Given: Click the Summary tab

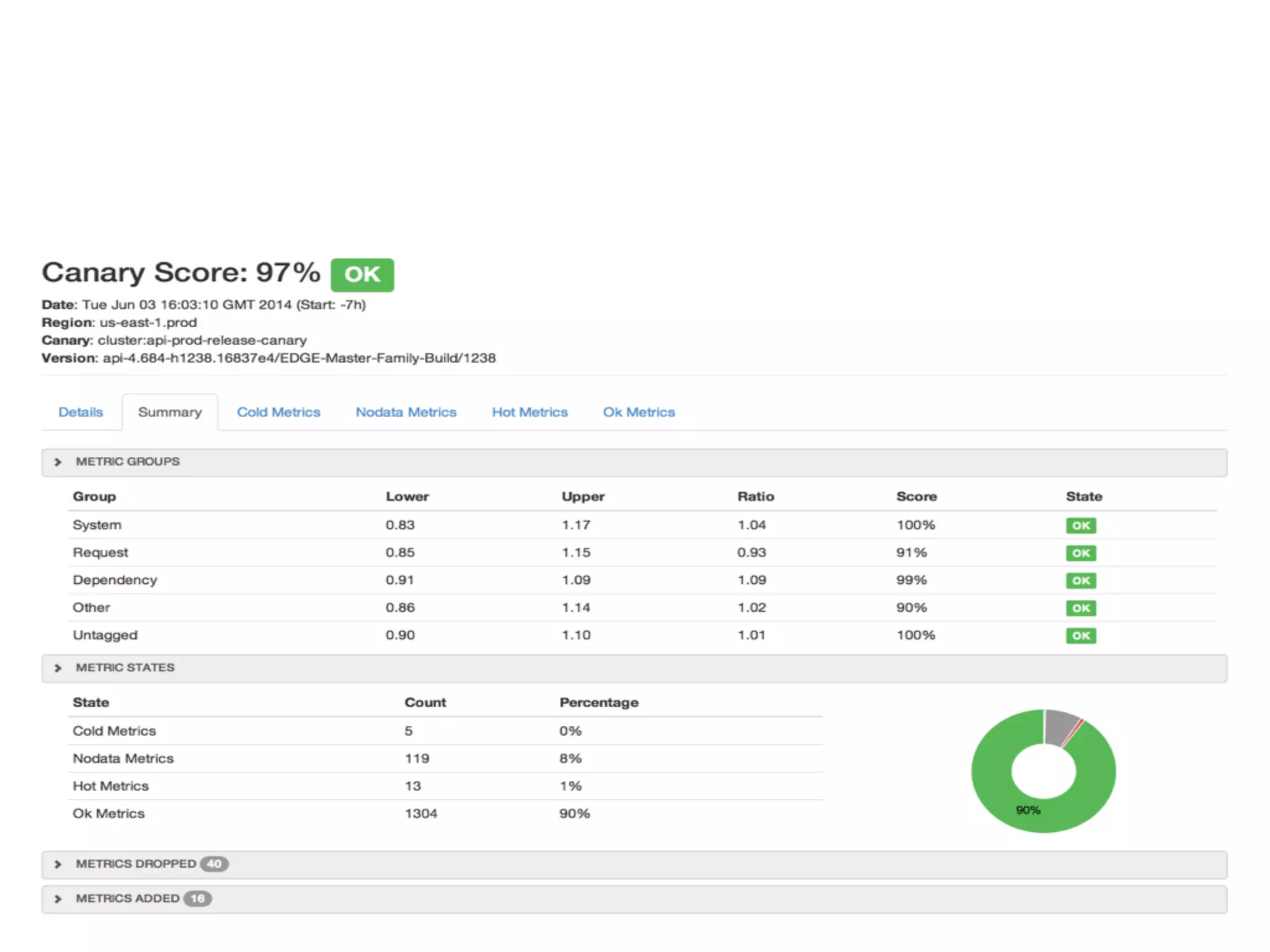Looking at the screenshot, I should click(170, 412).
